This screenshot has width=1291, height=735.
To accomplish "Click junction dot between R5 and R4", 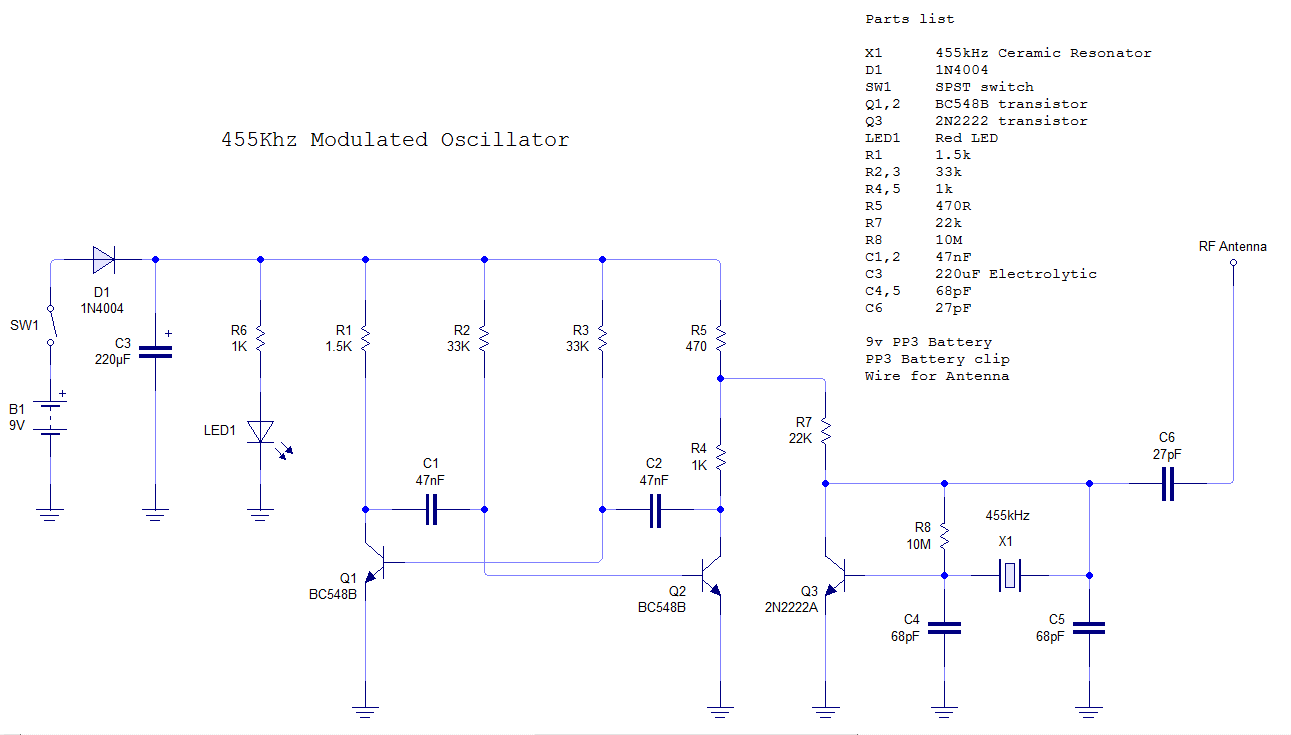I will (720, 379).
